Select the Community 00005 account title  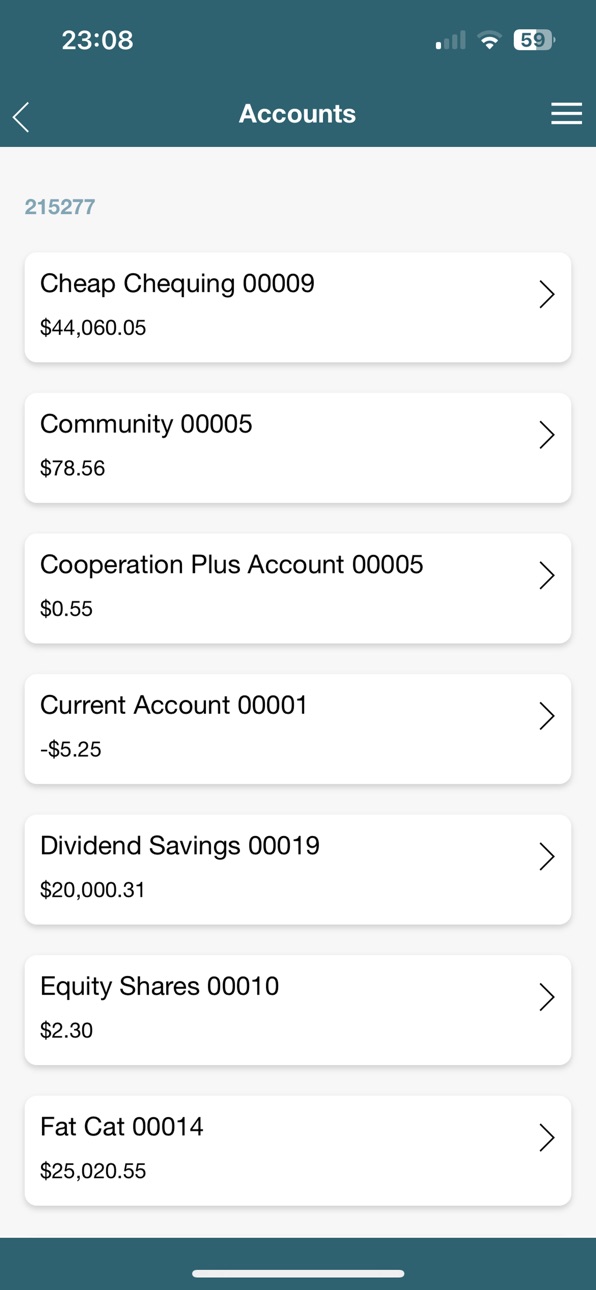(146, 425)
